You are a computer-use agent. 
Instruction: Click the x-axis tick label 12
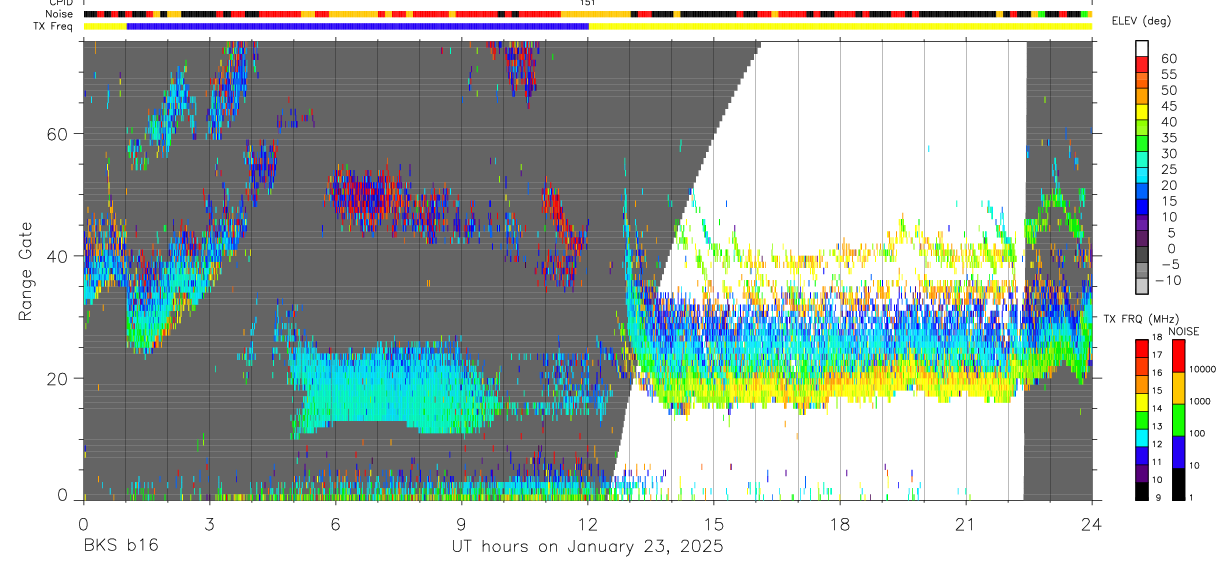[x=588, y=524]
